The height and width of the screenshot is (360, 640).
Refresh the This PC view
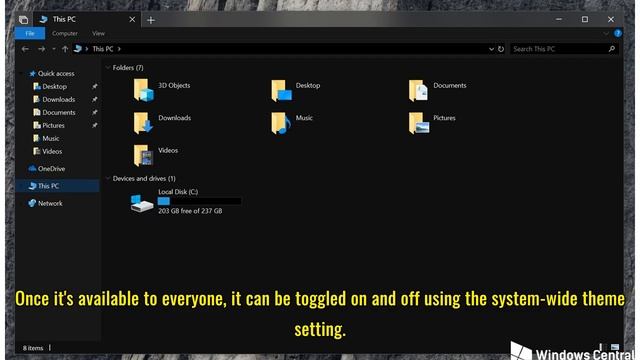[501, 49]
